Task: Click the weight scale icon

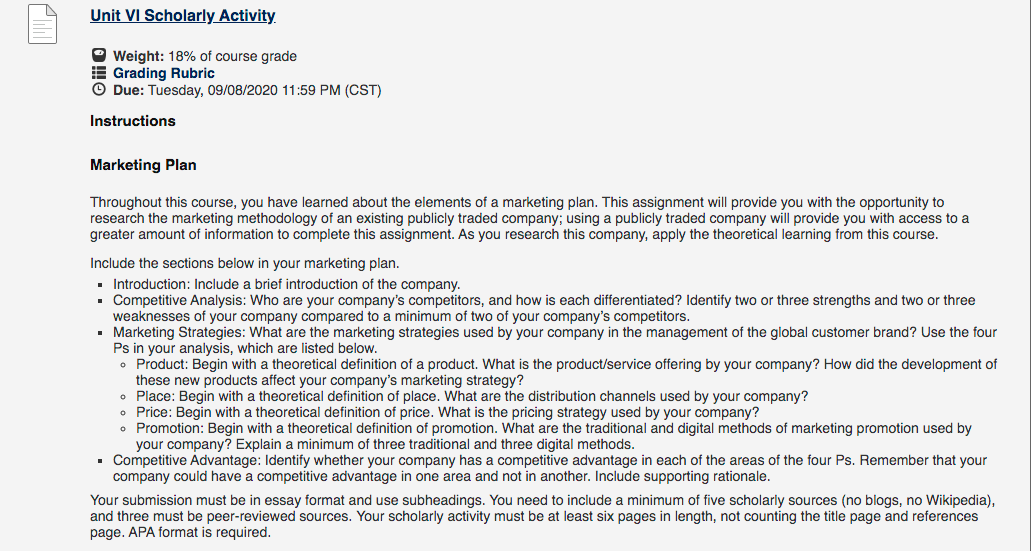Action: click(x=99, y=55)
